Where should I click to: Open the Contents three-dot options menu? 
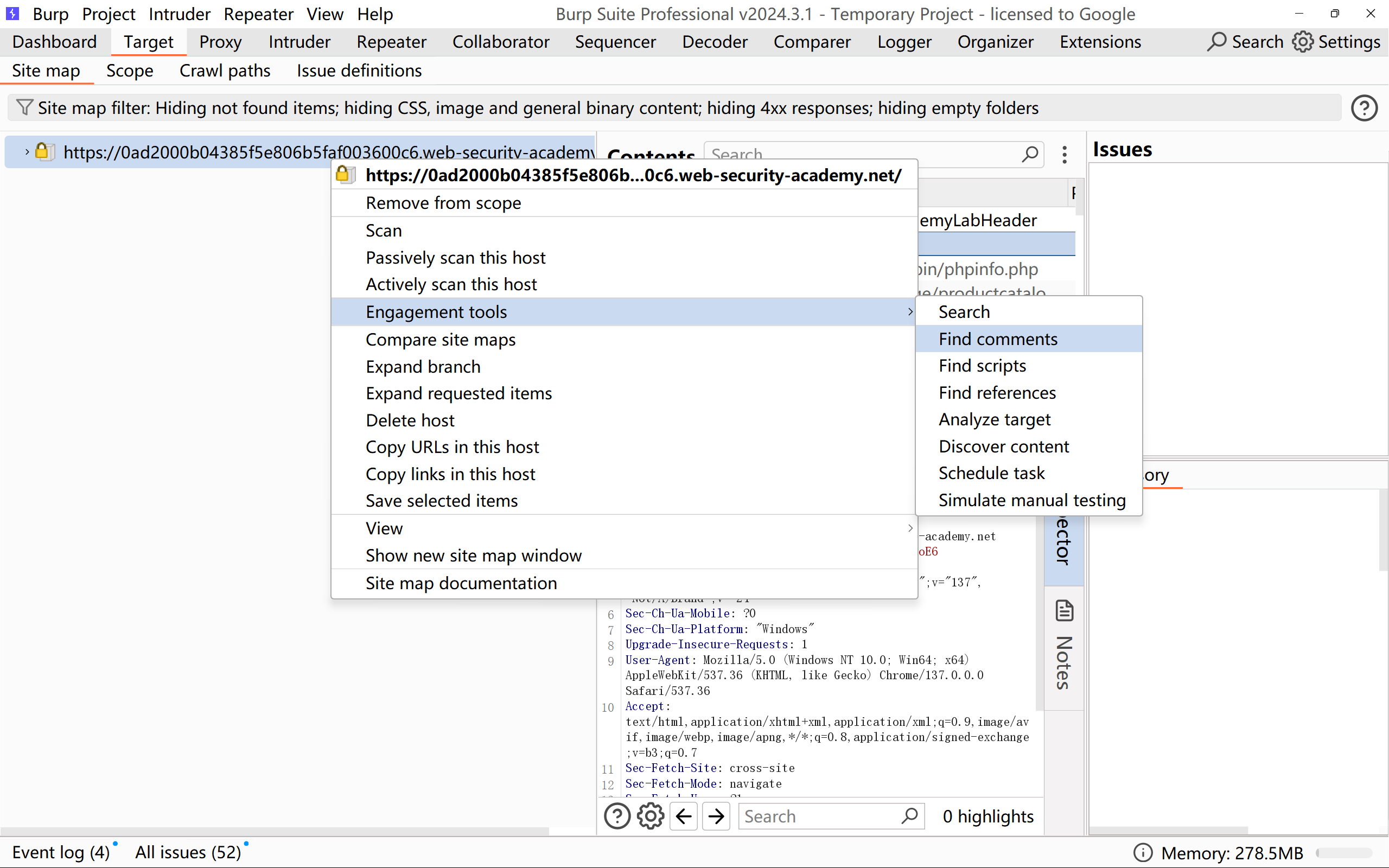coord(1065,155)
